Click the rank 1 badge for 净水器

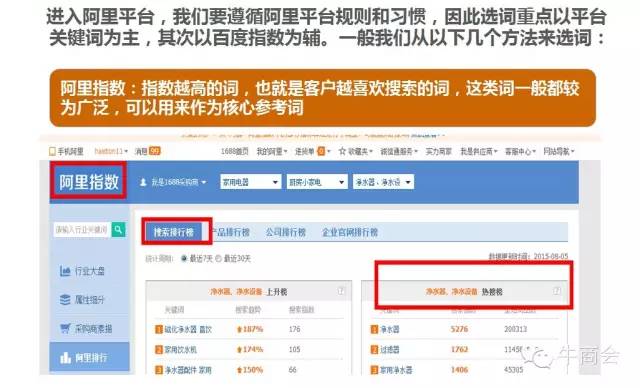coord(374,329)
